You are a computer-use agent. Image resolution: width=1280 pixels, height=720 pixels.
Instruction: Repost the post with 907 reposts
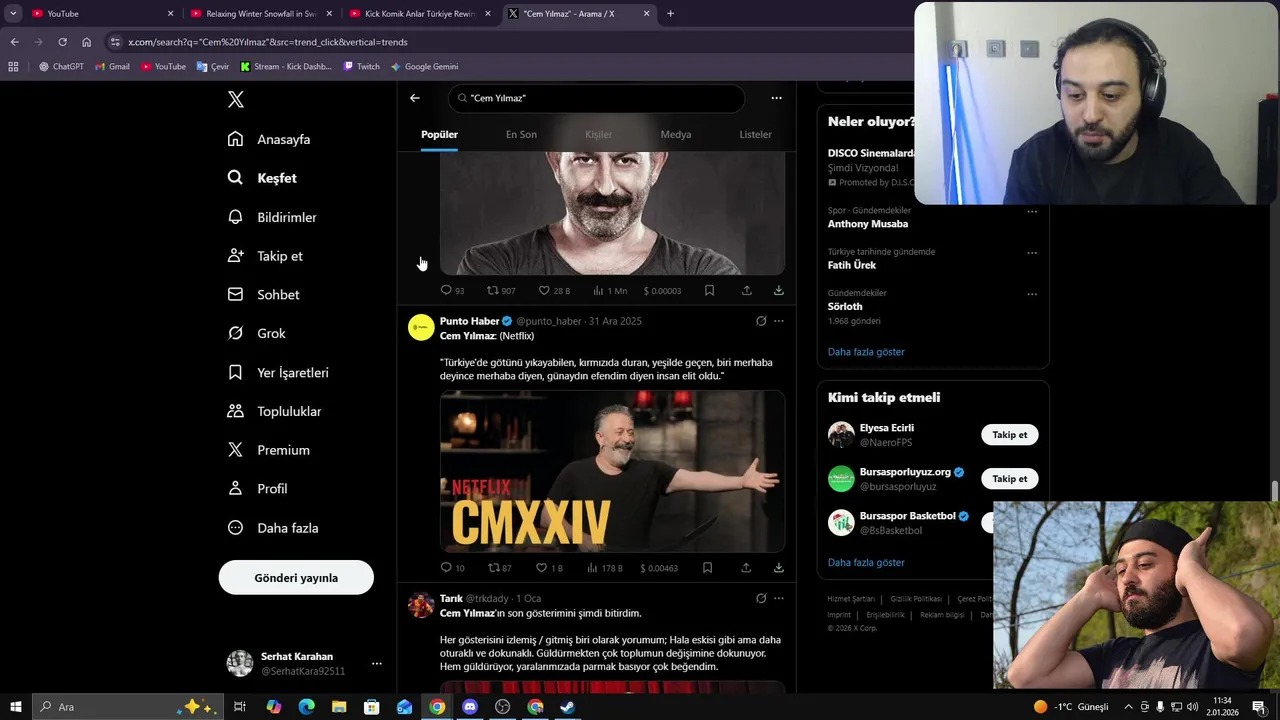tap(501, 291)
